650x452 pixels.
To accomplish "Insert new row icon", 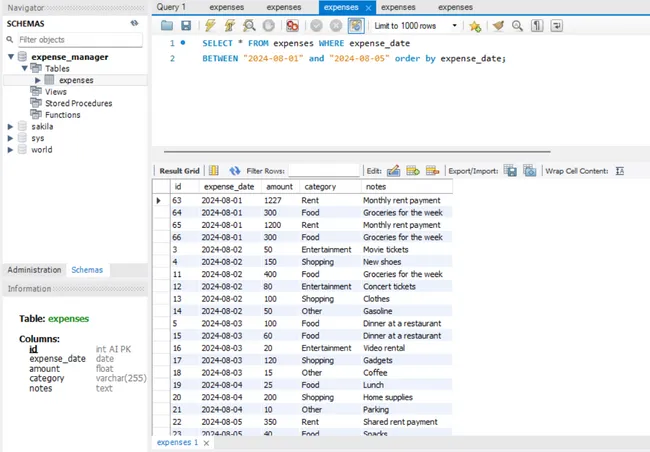I will (x=413, y=170).
